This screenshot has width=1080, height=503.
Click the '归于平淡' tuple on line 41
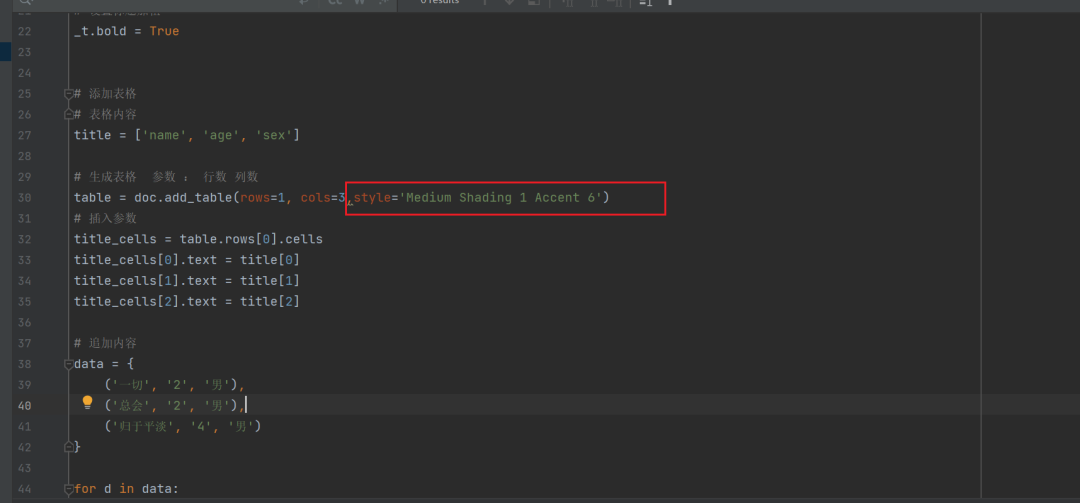click(183, 426)
